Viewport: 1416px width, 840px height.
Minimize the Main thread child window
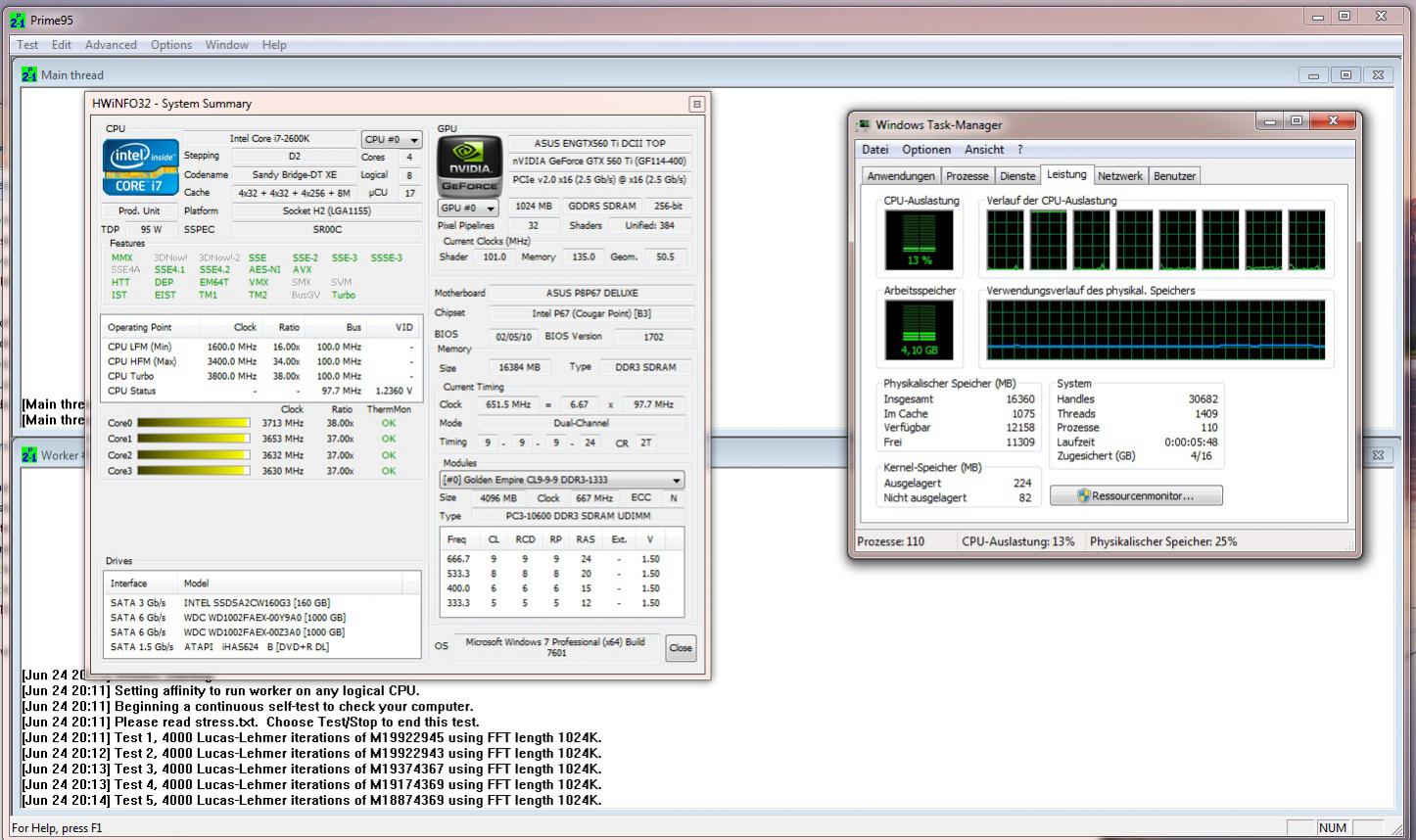click(x=1313, y=75)
